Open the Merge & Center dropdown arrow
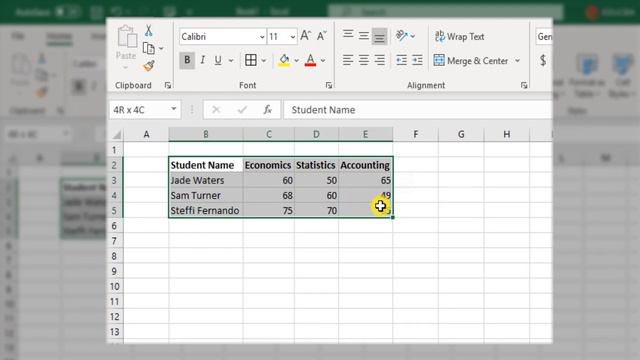This screenshot has width=640, height=360. [518, 61]
